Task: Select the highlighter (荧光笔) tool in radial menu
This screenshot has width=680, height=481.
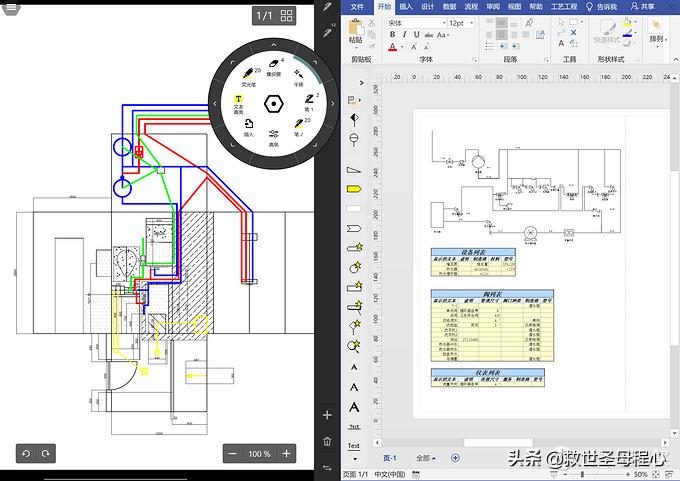Action: point(247,76)
